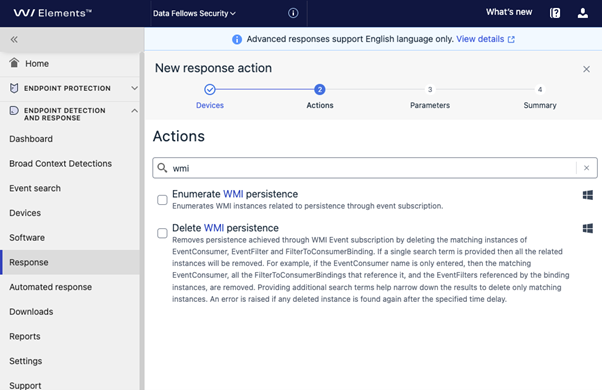Open the user account profile icon
The image size is (602, 390).
pos(583,13)
